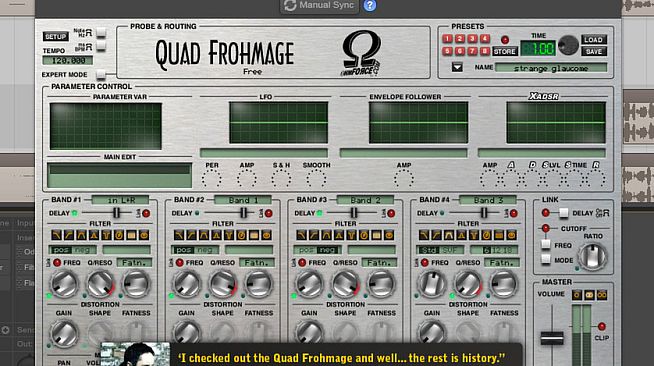Toggle the Band #2 delay sync red LED
This screenshot has height=366, width=654.
269,213
